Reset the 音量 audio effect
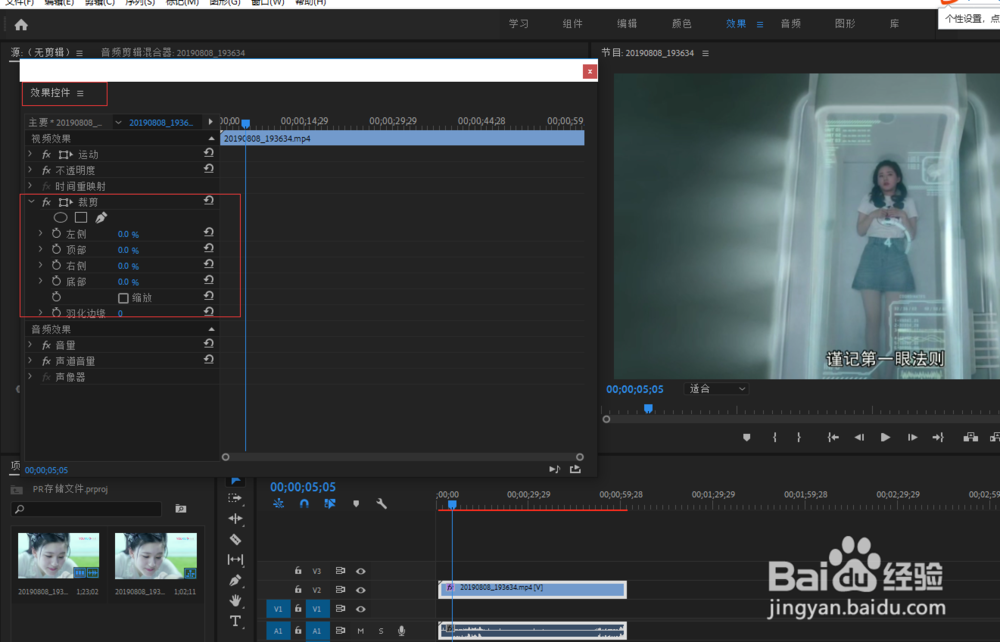The height and width of the screenshot is (642, 1000). pyautogui.click(x=209, y=344)
